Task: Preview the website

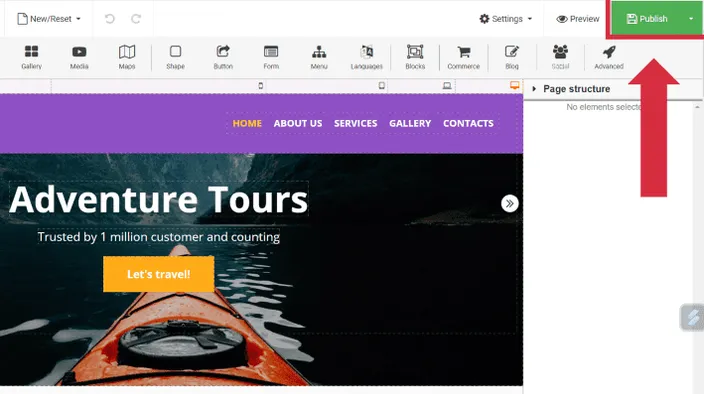Action: click(578, 19)
